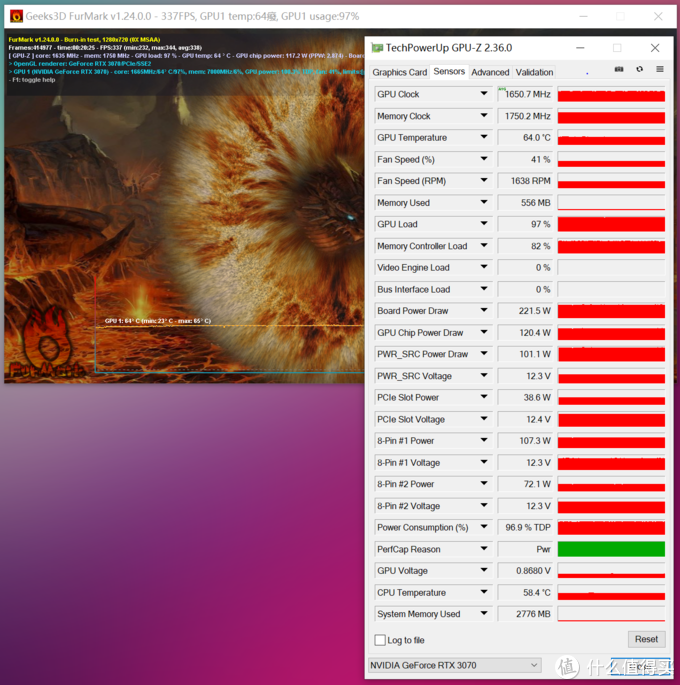Click the F1: toggle help text in FurMark

point(32,80)
